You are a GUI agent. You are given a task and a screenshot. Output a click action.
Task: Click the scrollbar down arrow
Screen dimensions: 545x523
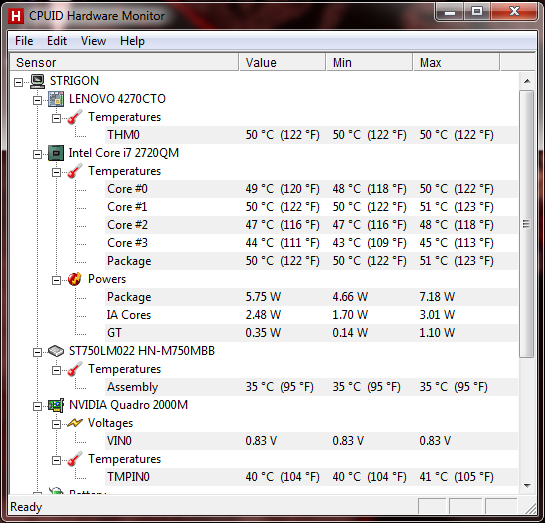click(527, 485)
